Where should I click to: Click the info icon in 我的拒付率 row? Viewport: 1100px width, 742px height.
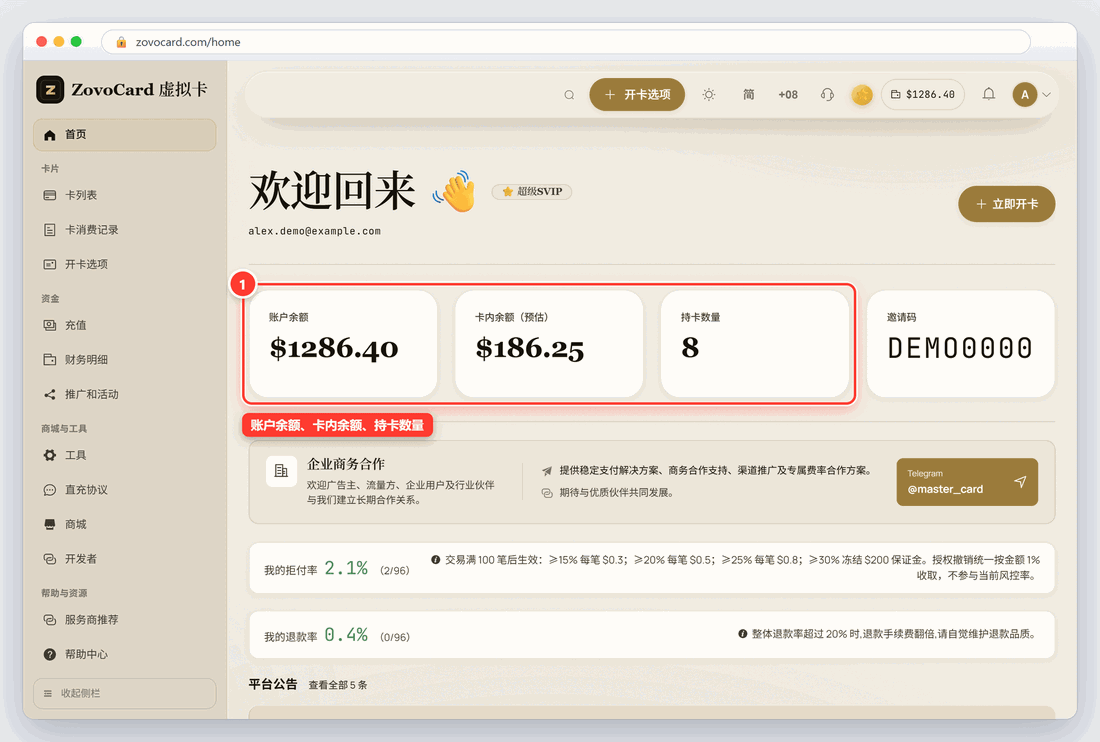(x=436, y=560)
